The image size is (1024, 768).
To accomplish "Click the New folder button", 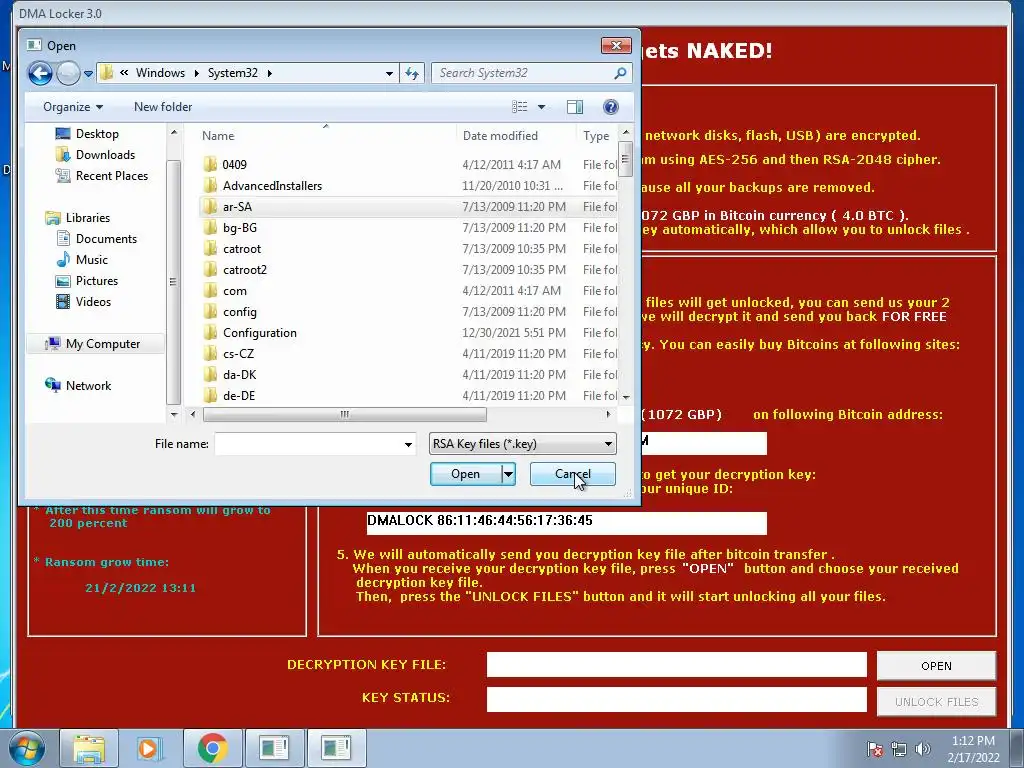I will point(163,106).
